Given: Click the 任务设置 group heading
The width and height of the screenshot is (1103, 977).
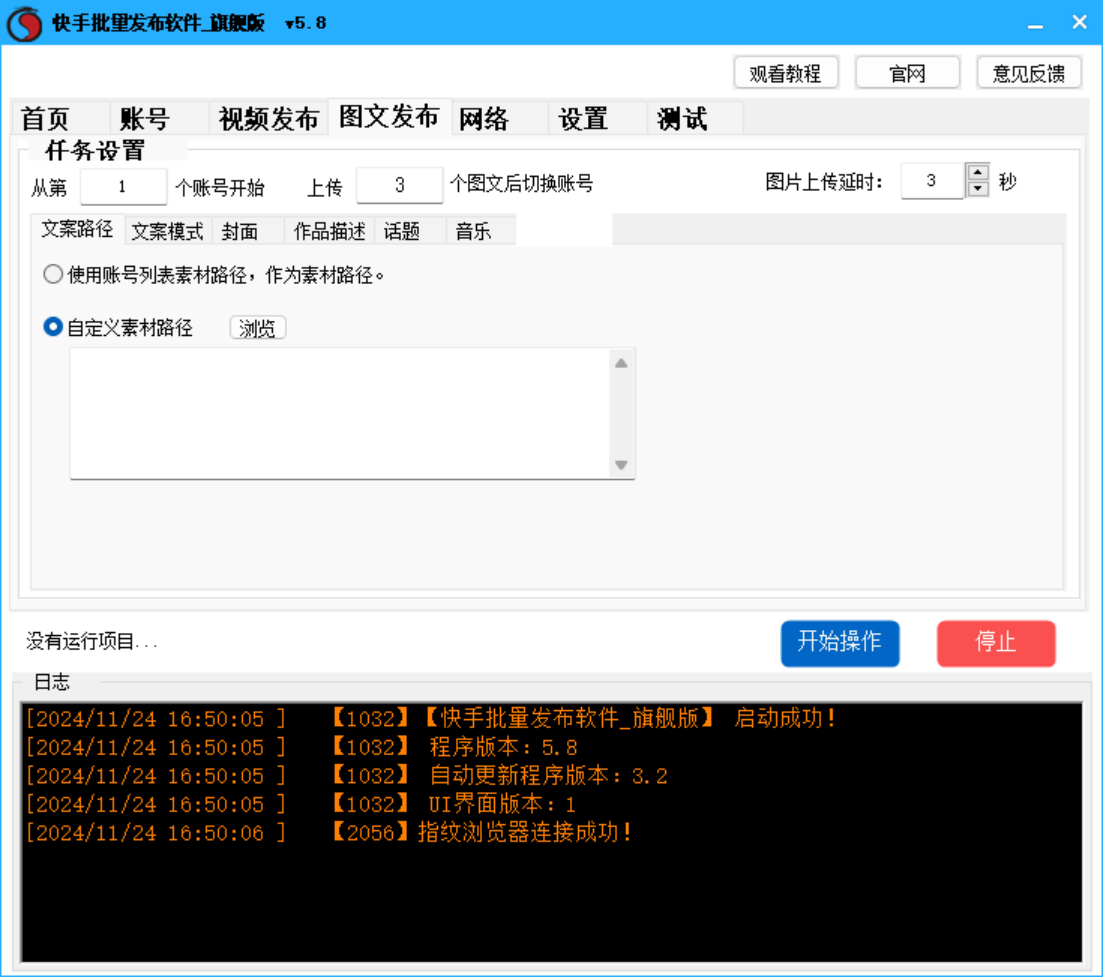Looking at the screenshot, I should 95,150.
